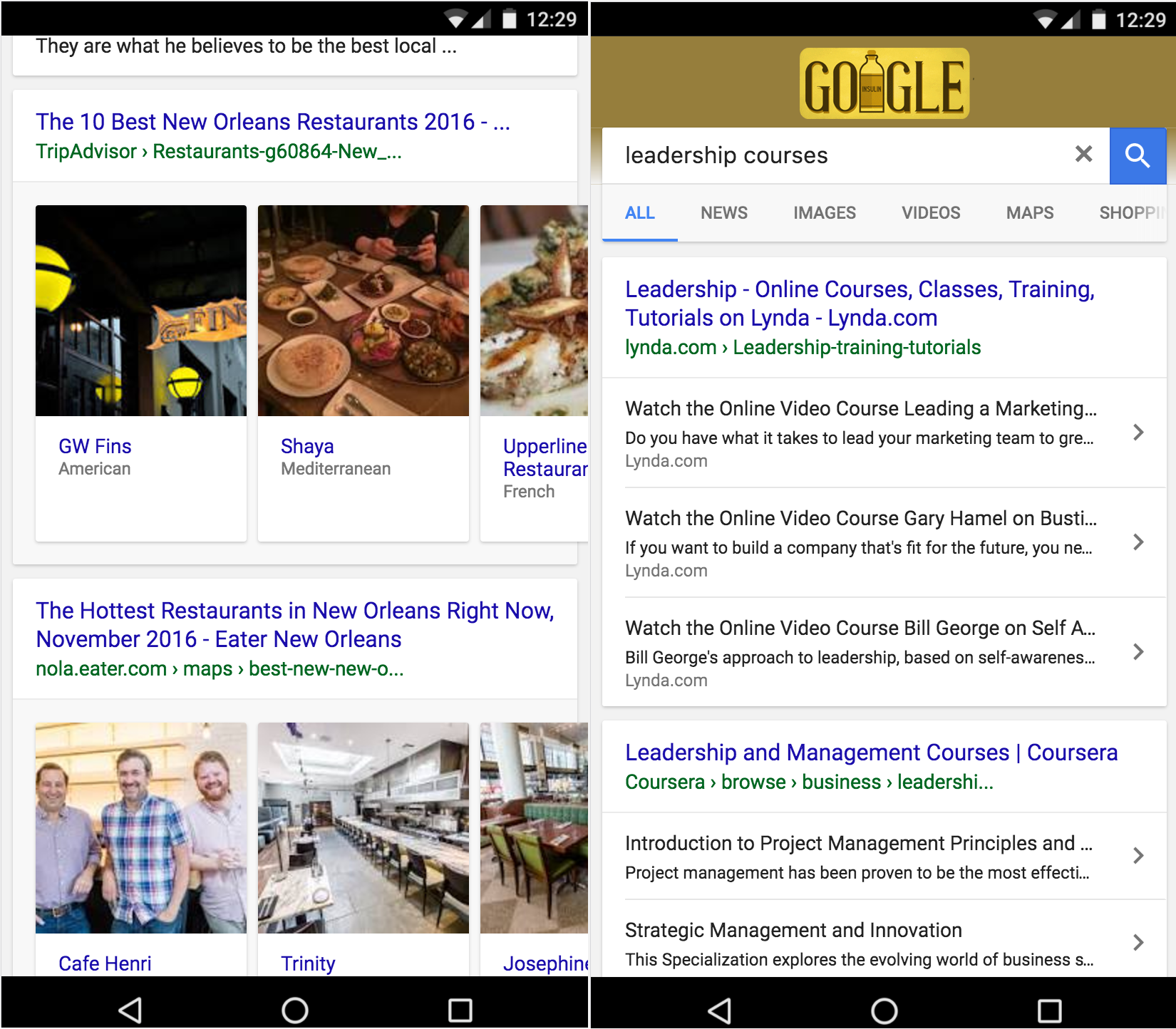This screenshot has height=1029, width=1176.
Task: Open Introduction to Project Management Principles result
Action: pos(859,843)
